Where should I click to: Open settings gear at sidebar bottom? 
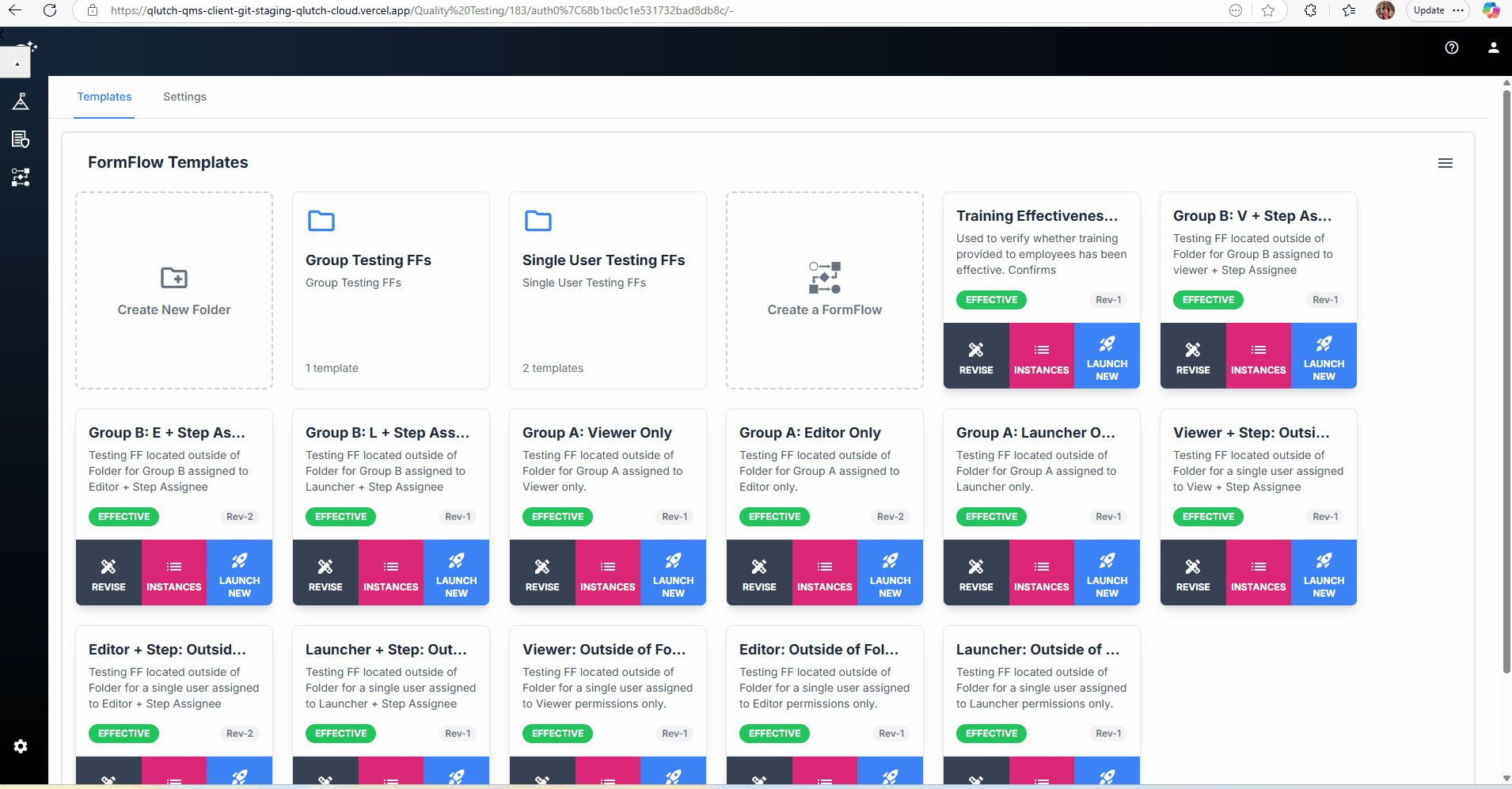(21, 746)
